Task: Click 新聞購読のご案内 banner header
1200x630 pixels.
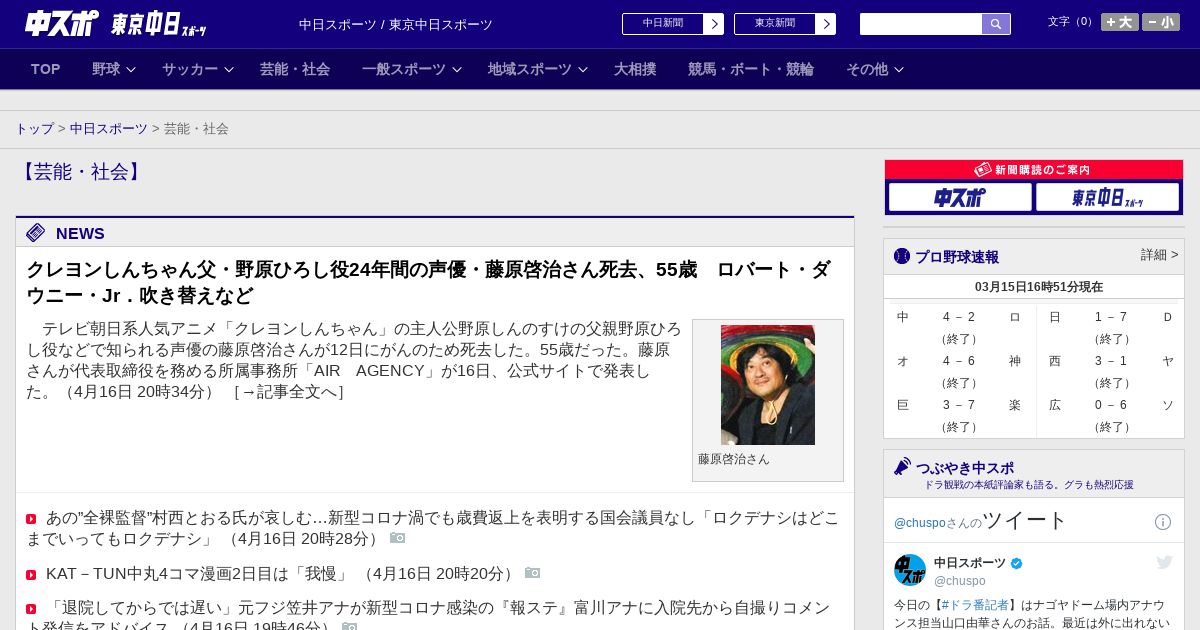Action: point(1034,170)
